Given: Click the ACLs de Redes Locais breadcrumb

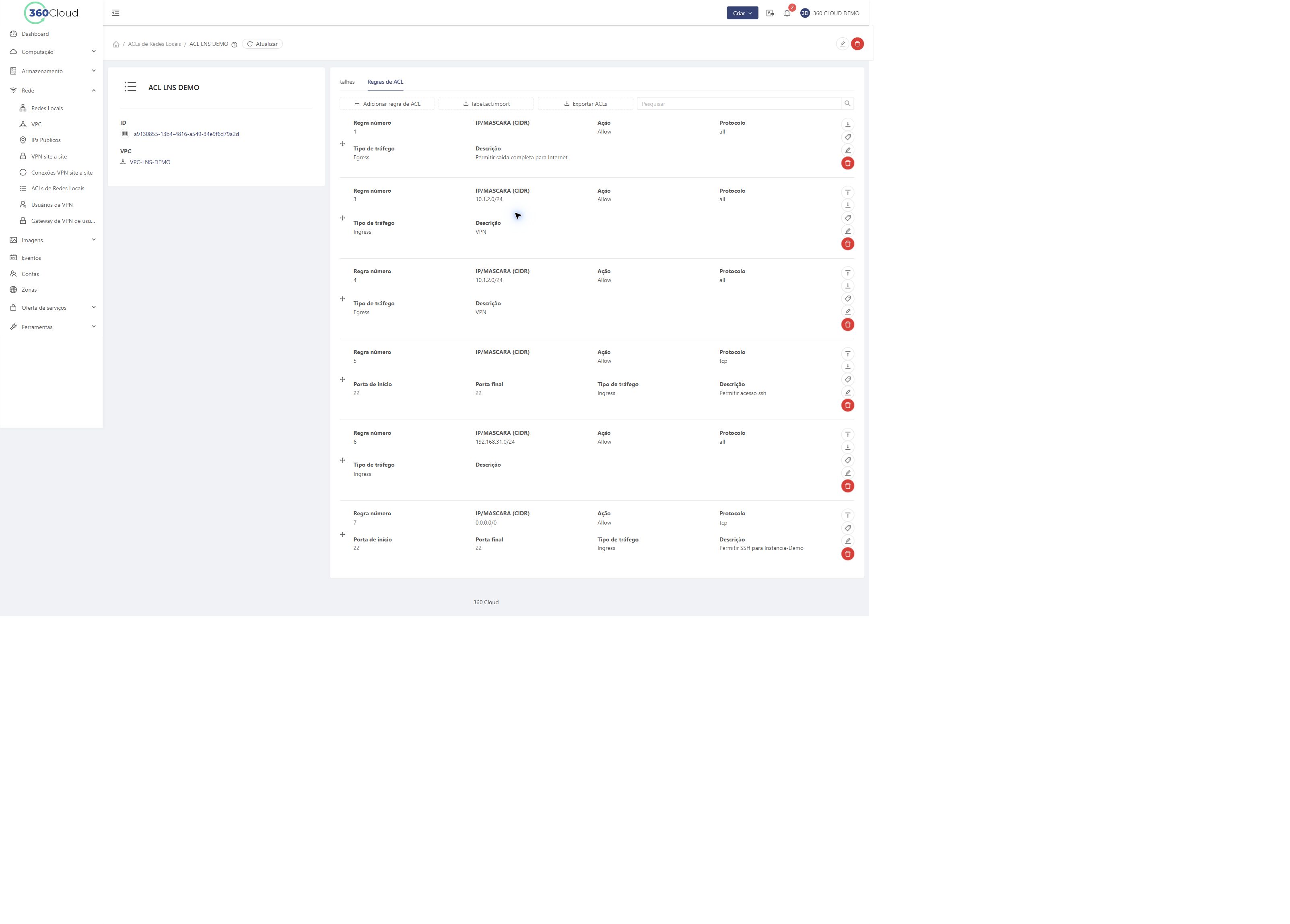Looking at the screenshot, I should [154, 44].
